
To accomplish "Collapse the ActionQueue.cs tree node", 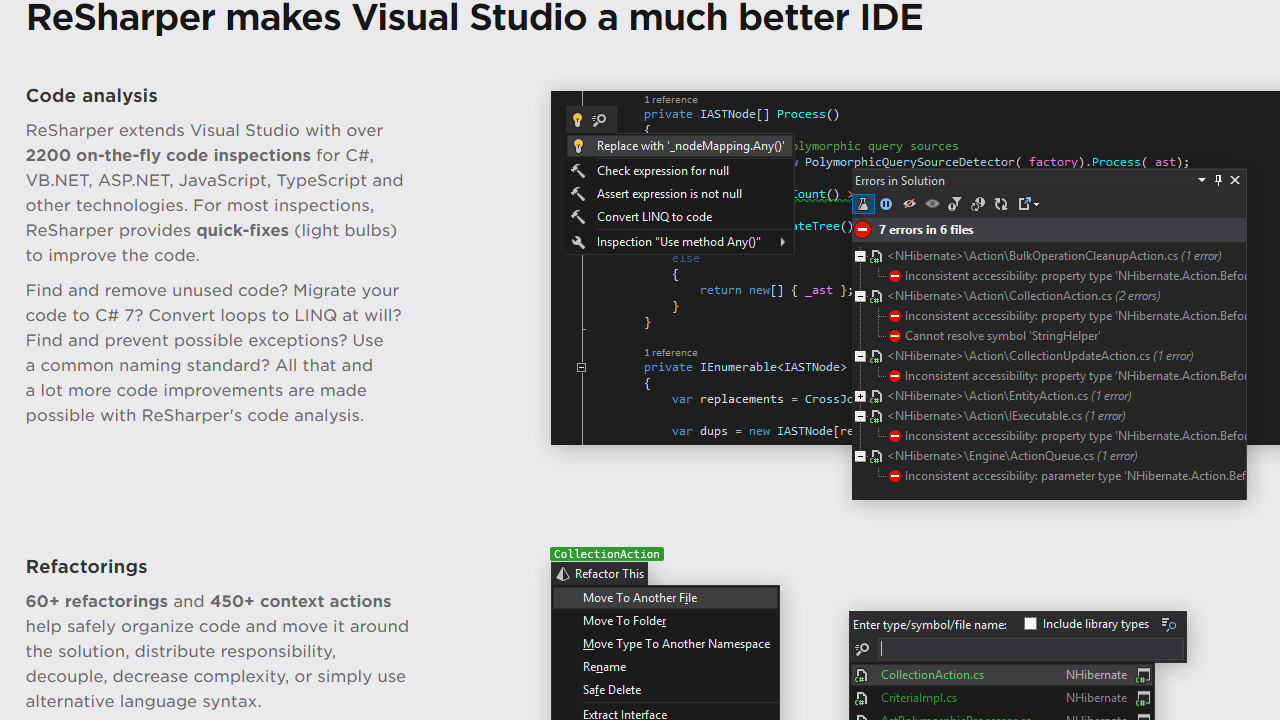I will pos(860,456).
